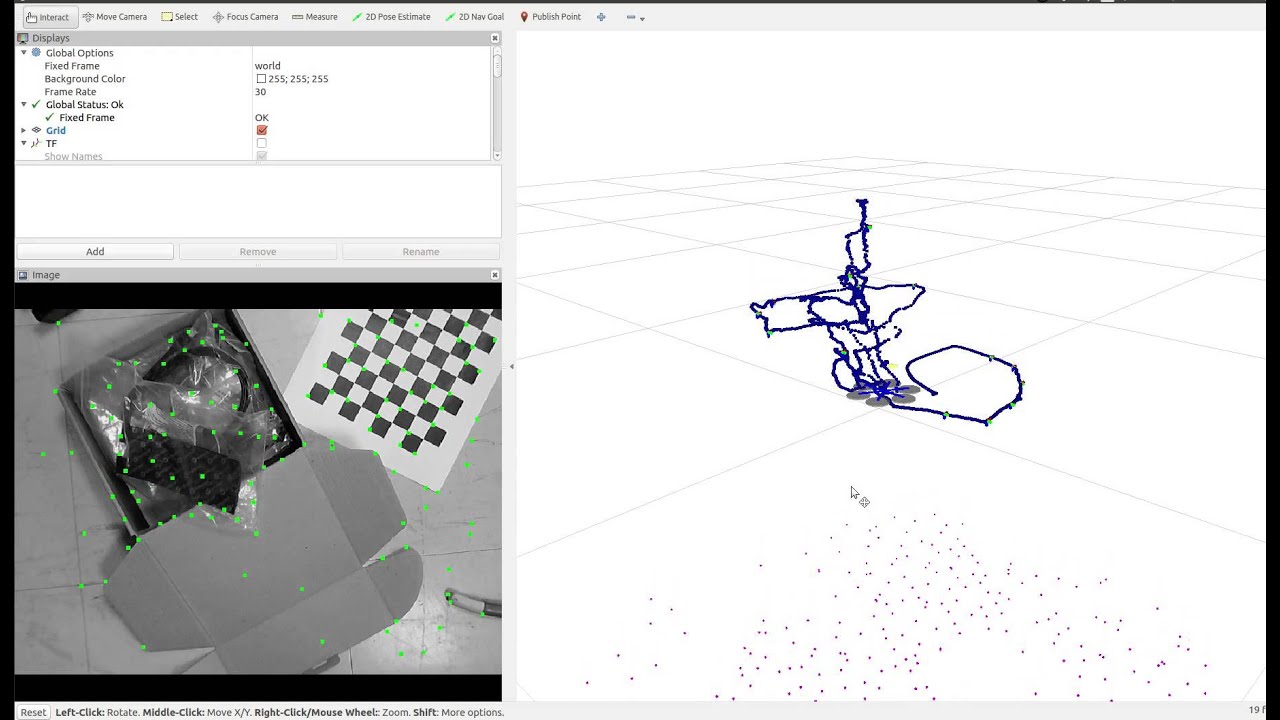
Task: Click the TF axes icon
Action: [36, 144]
